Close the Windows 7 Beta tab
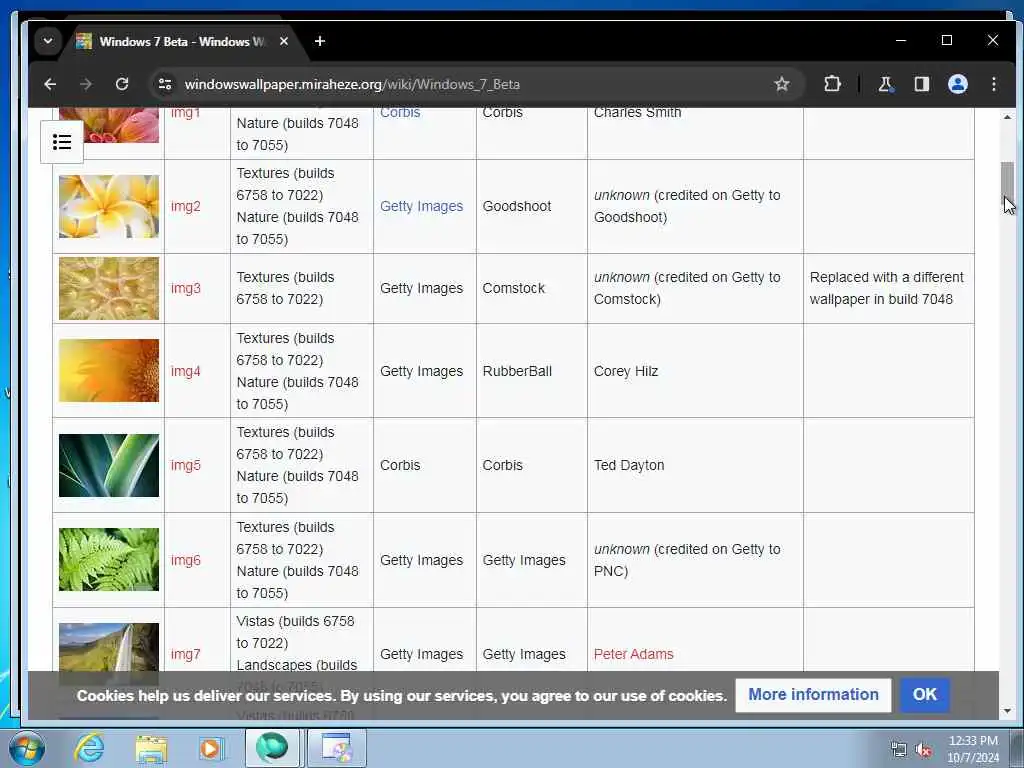The height and width of the screenshot is (768, 1024). (x=283, y=41)
